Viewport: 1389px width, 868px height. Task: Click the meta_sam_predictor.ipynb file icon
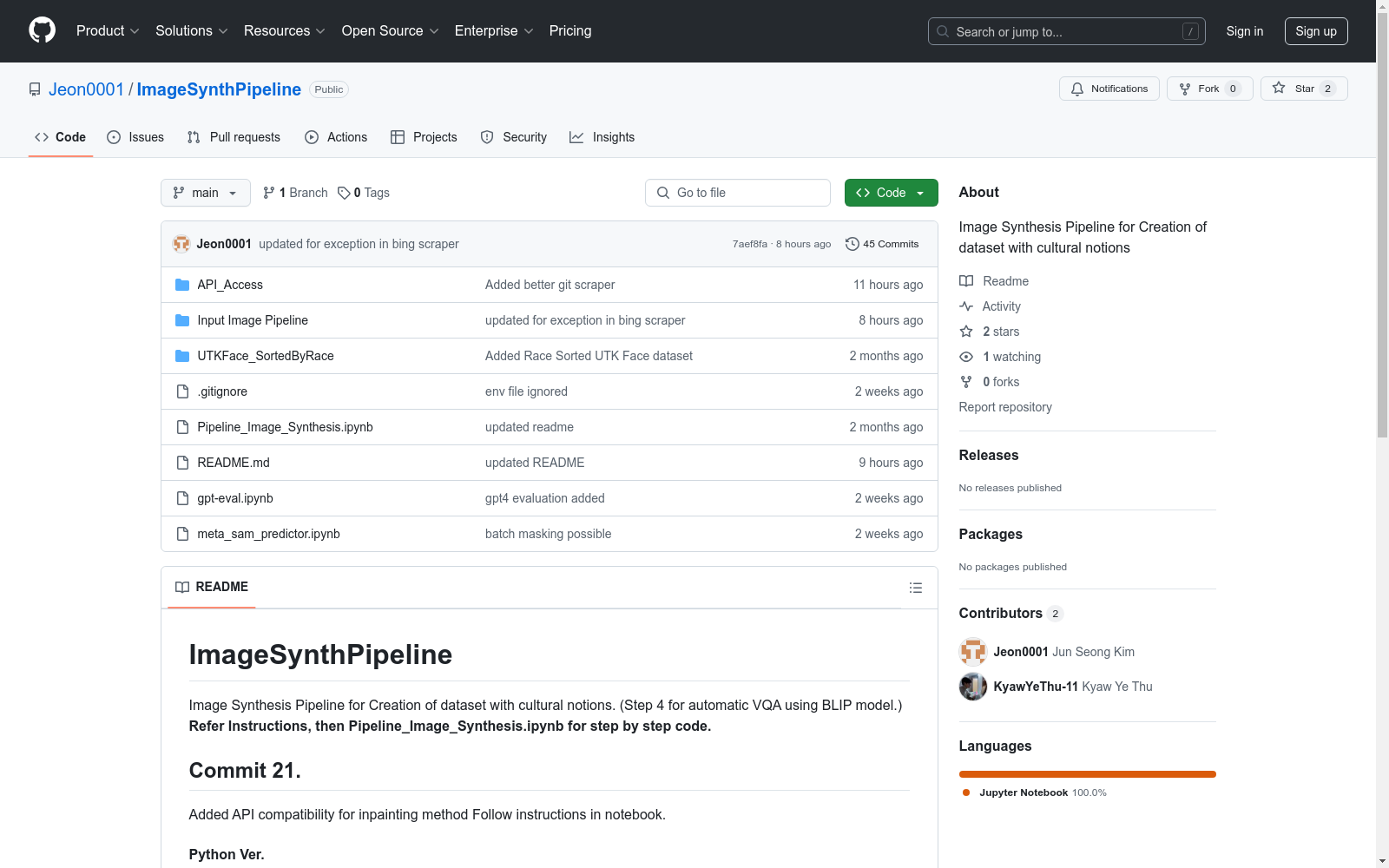pos(182,534)
